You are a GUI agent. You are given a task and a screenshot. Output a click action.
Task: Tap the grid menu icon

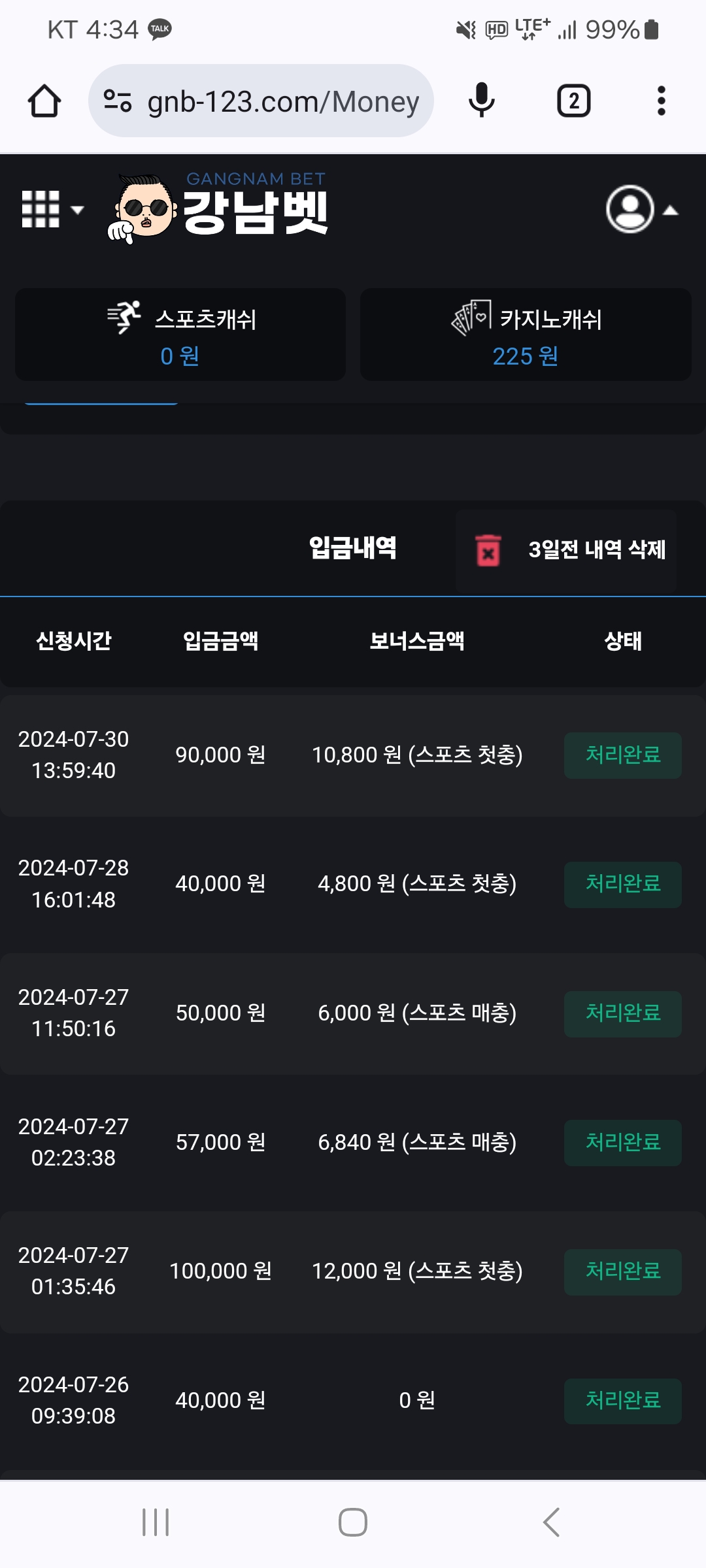point(41,210)
